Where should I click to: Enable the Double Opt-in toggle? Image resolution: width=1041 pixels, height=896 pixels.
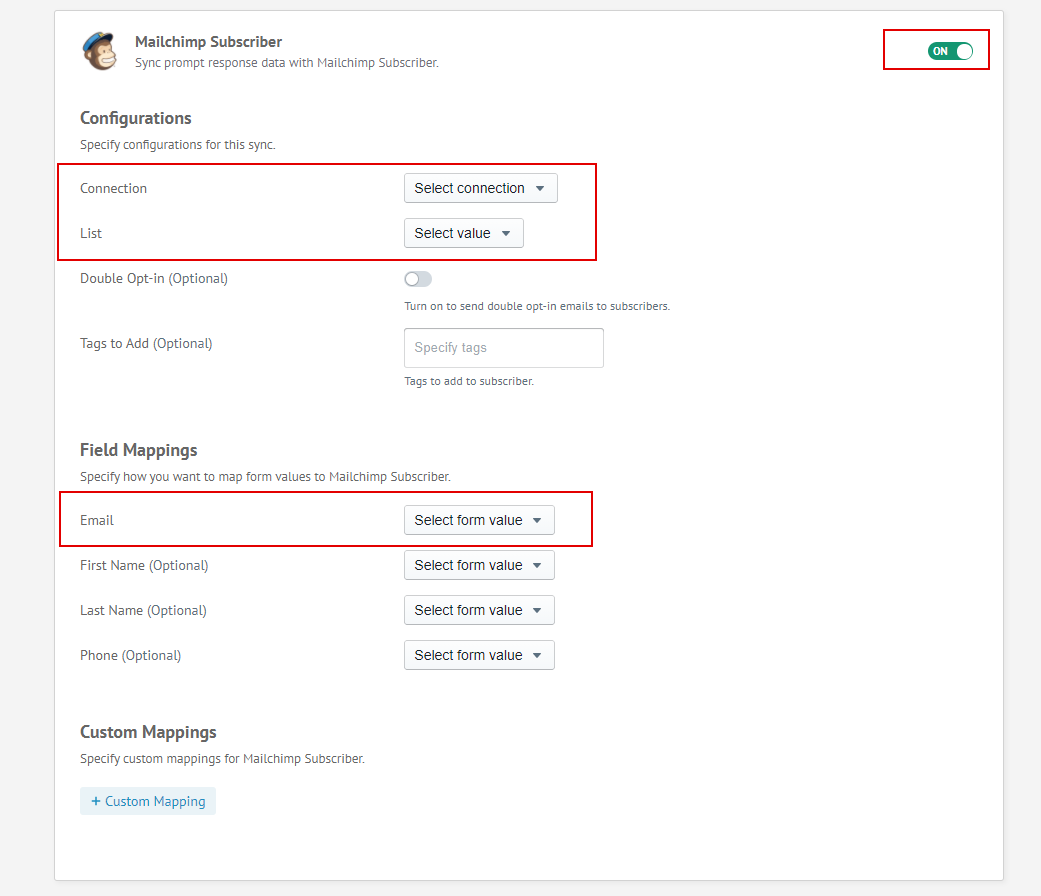tap(418, 279)
